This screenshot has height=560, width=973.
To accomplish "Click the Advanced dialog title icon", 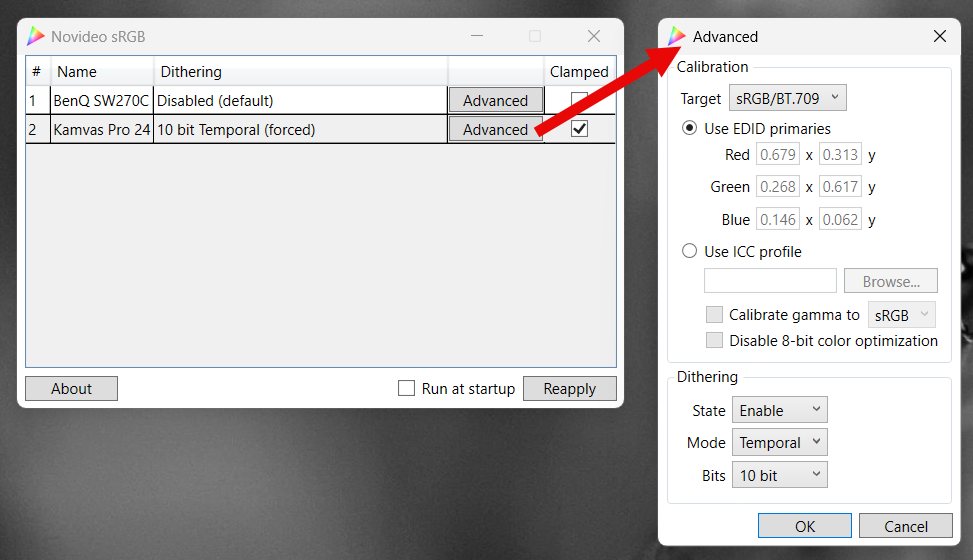I will 677,37.
